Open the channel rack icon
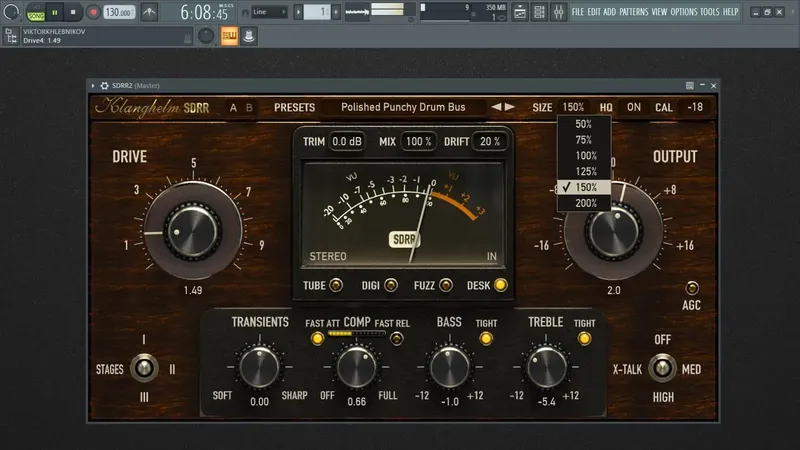This screenshot has height=450, width=800. click(x=539, y=12)
